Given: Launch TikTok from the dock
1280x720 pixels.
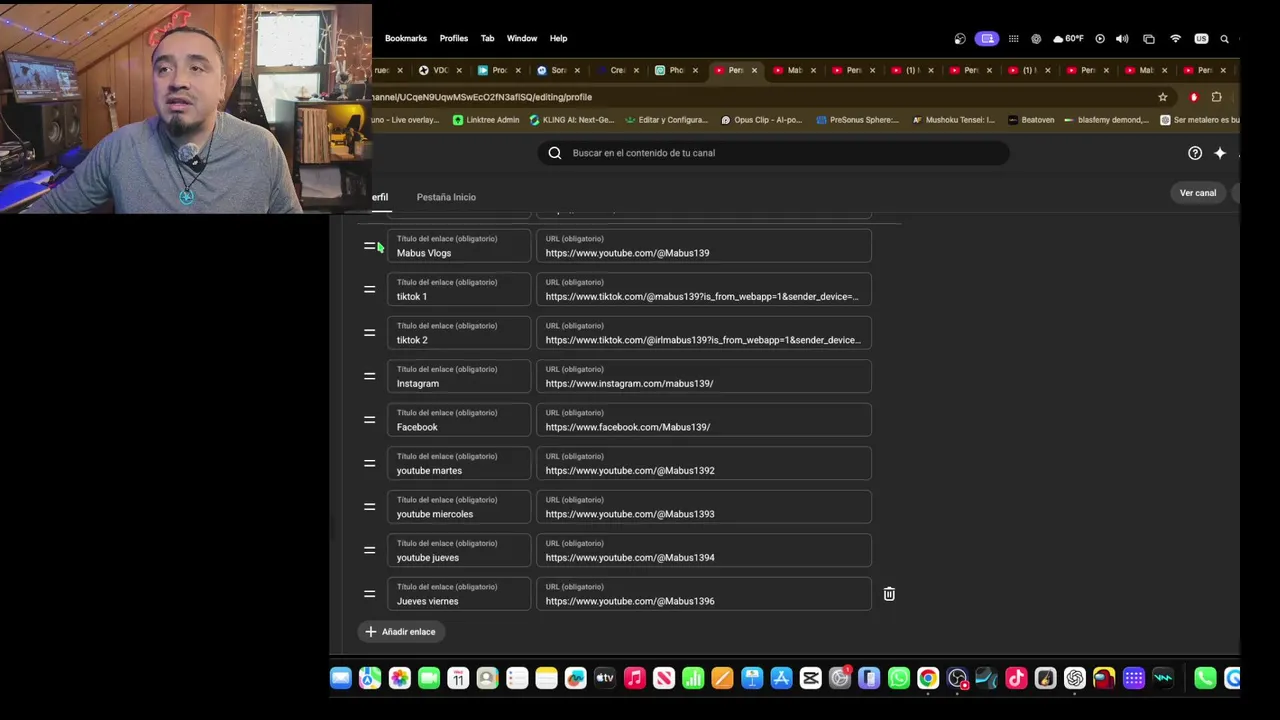Looking at the screenshot, I should coord(1016,679).
